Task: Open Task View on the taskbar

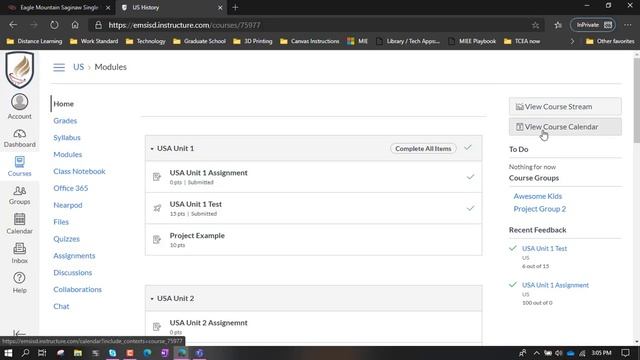Action: pos(42,353)
